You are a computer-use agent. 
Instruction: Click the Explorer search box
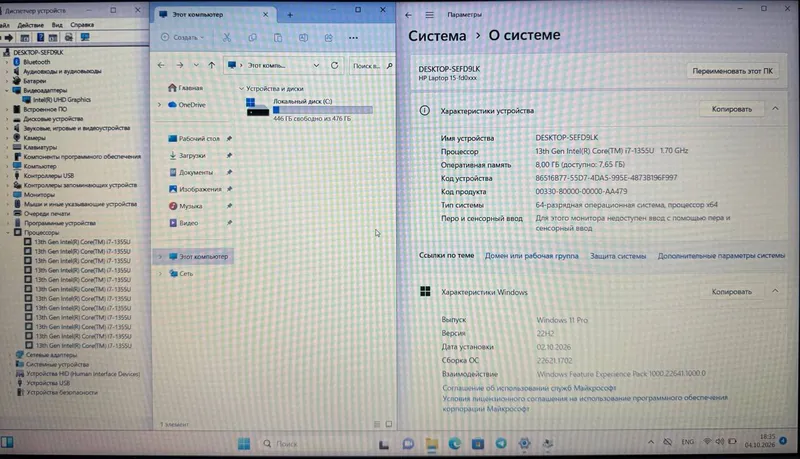coord(372,65)
